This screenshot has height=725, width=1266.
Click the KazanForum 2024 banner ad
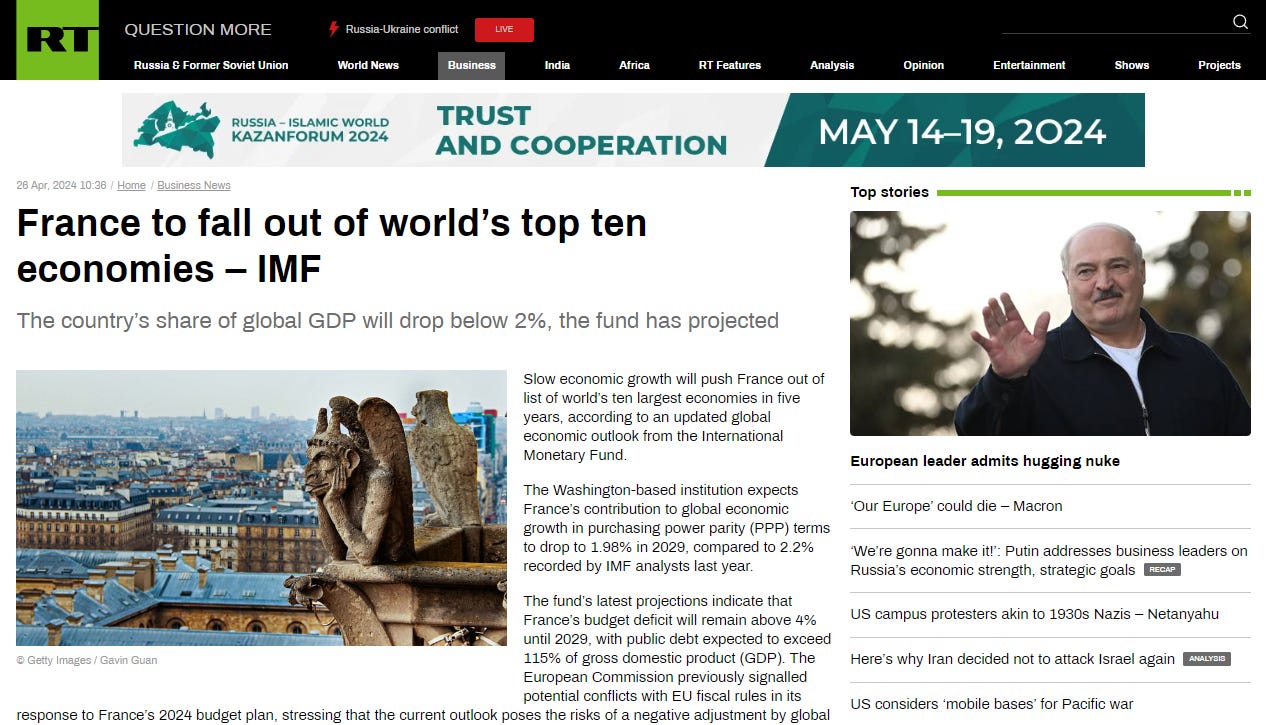[633, 130]
